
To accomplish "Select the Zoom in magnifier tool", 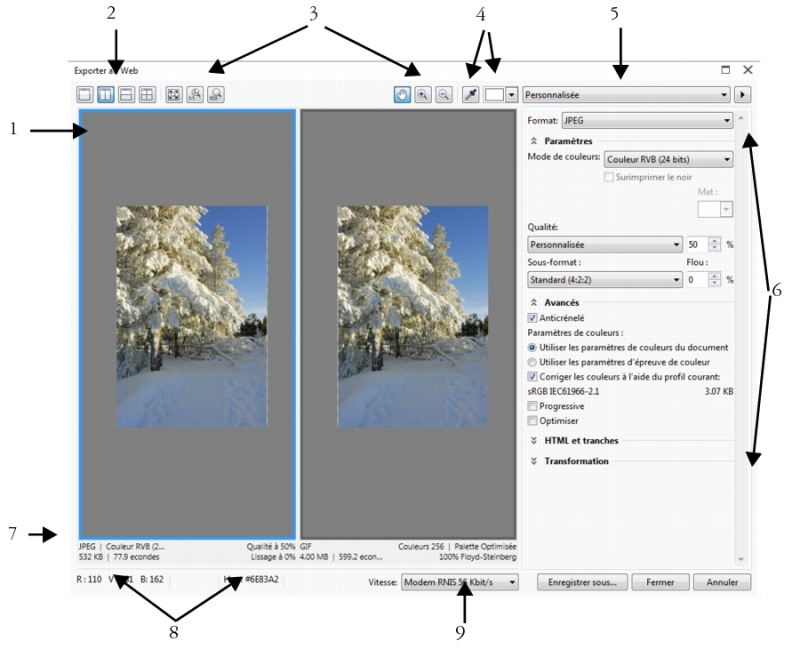I will (423, 94).
